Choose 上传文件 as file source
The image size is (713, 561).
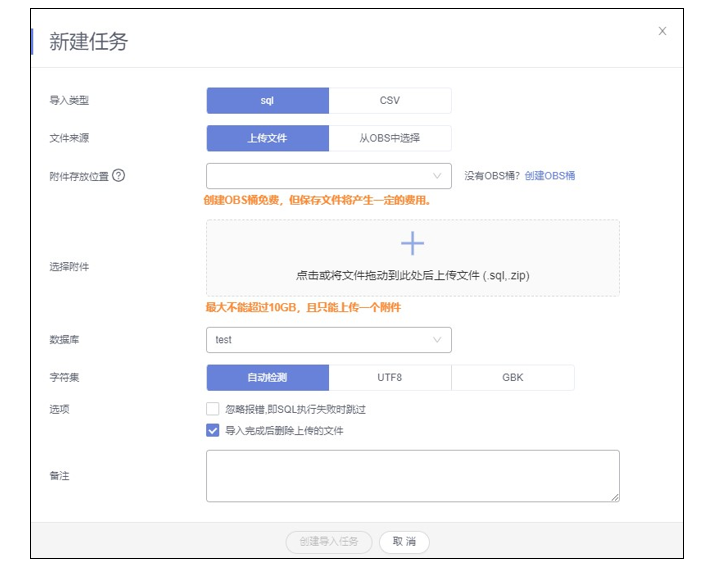(x=267, y=138)
